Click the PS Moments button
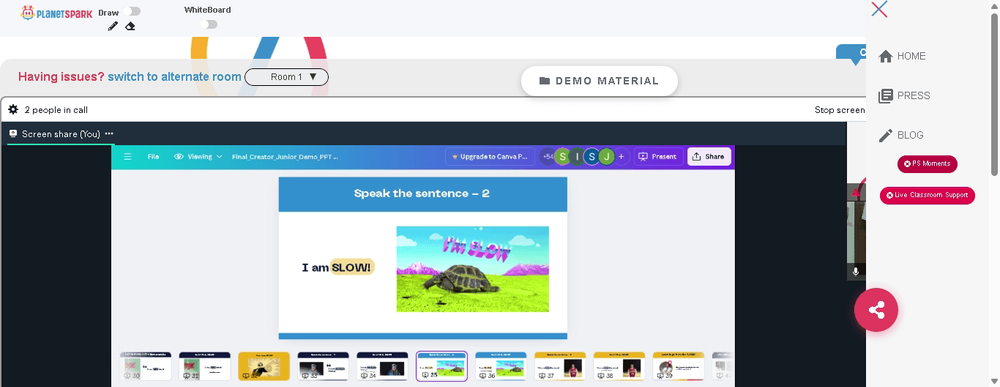 tap(927, 164)
